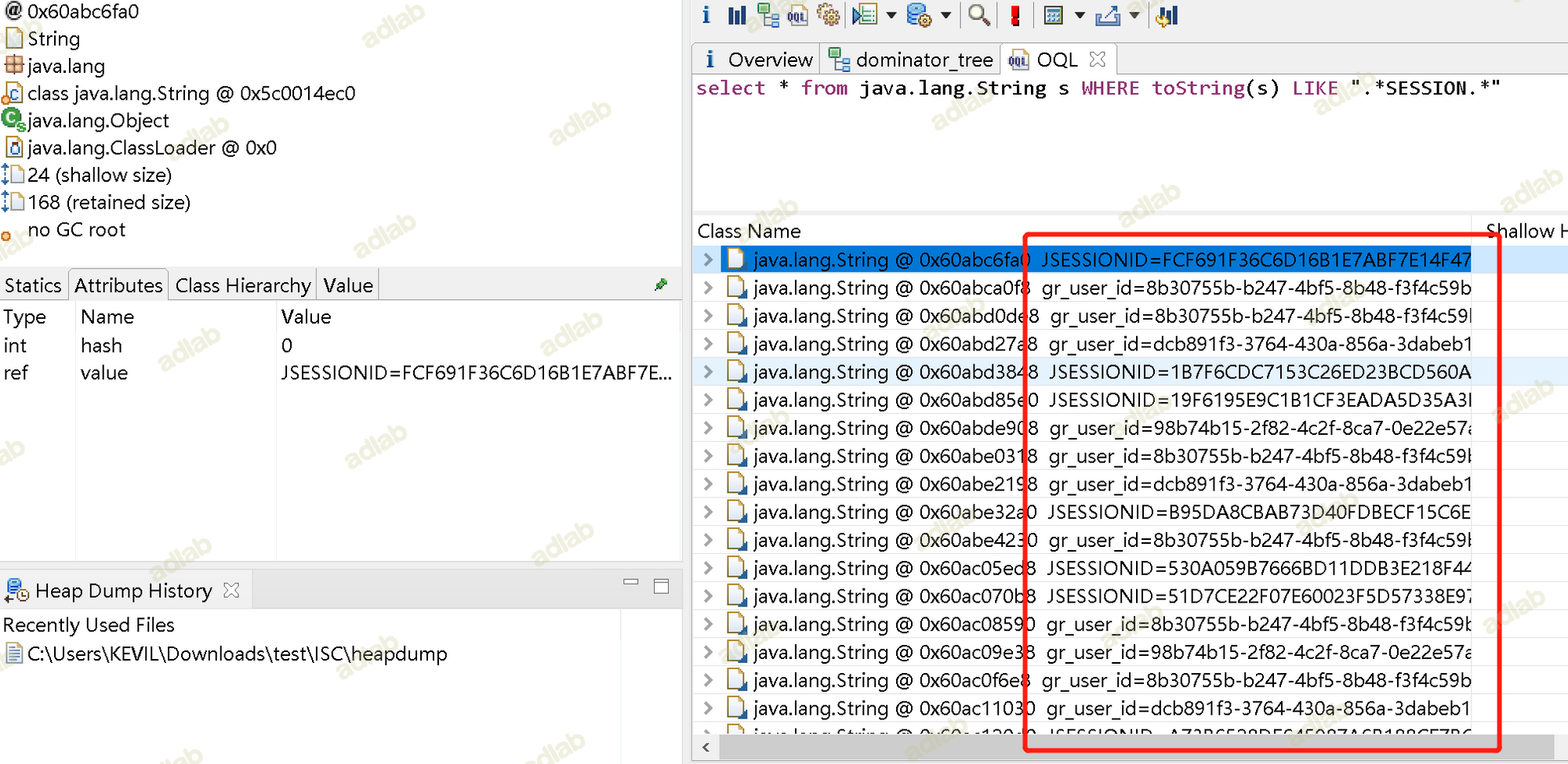This screenshot has width=1568, height=764.
Task: Open Run Expert System Test dropdown arrow
Action: tap(891, 15)
